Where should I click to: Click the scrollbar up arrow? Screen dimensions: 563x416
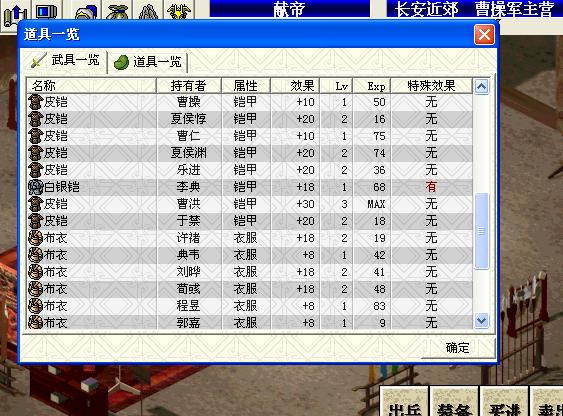tap(481, 87)
